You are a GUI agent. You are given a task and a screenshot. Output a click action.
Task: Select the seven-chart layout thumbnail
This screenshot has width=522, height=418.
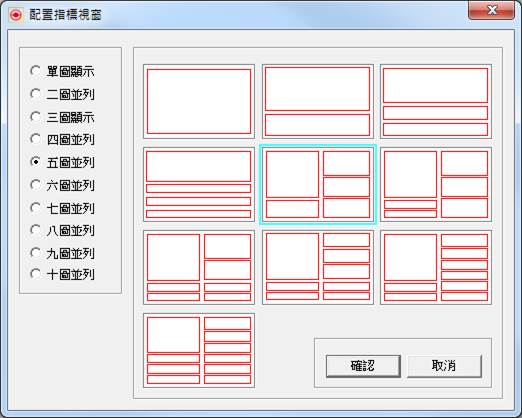tap(199, 267)
